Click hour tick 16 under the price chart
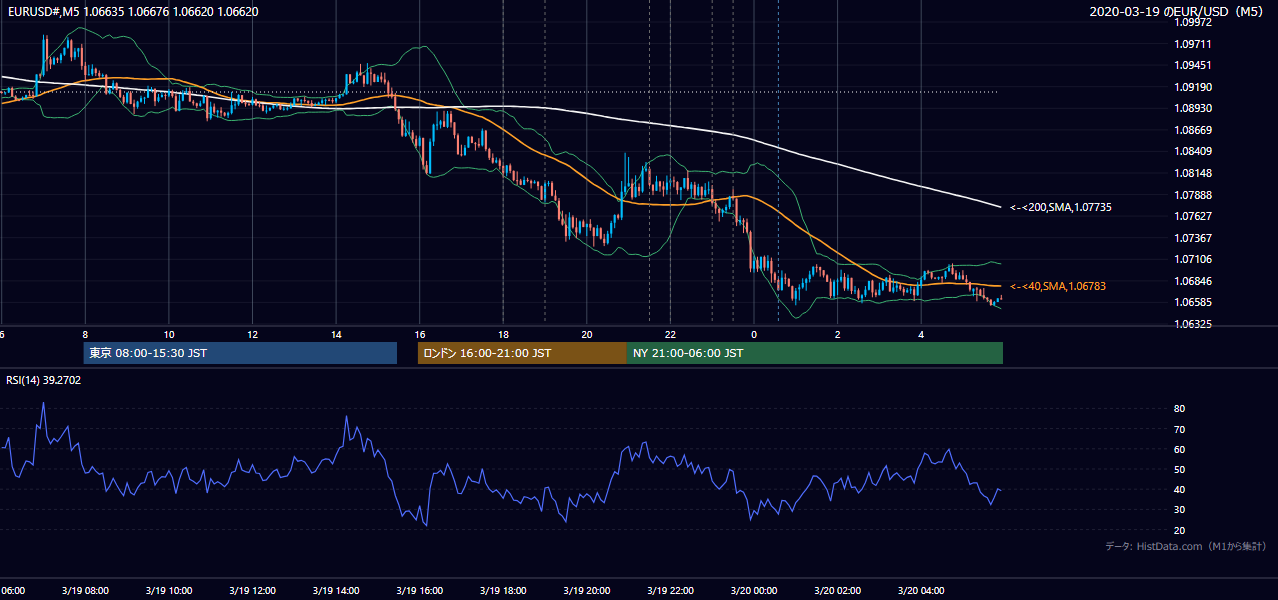Screen dimensions: 1278x600 pos(420,334)
